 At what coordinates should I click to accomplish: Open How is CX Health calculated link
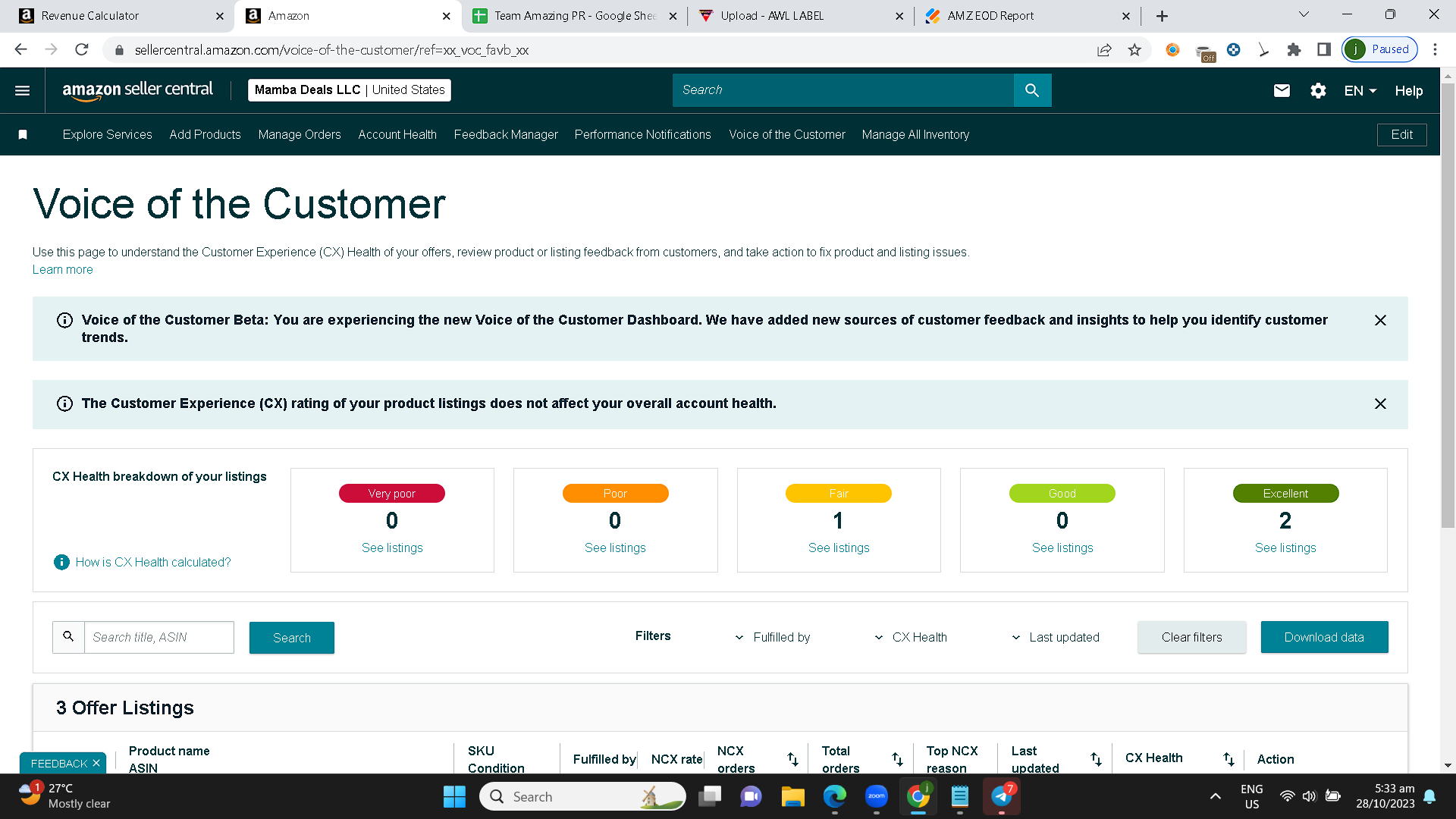(153, 562)
